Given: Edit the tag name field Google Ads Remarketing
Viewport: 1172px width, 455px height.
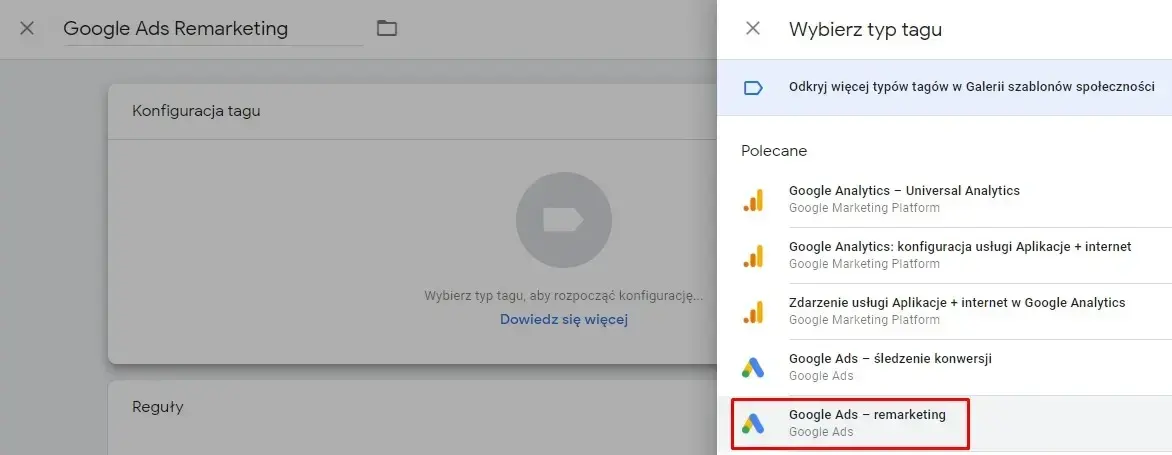Looking at the screenshot, I should (x=214, y=29).
